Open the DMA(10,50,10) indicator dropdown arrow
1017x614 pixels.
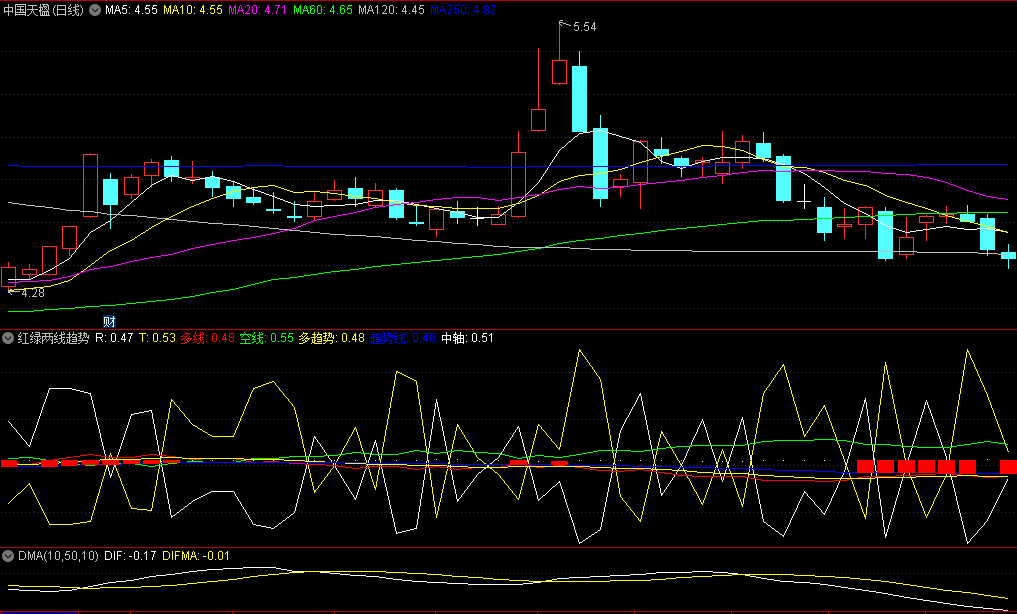click(8, 556)
